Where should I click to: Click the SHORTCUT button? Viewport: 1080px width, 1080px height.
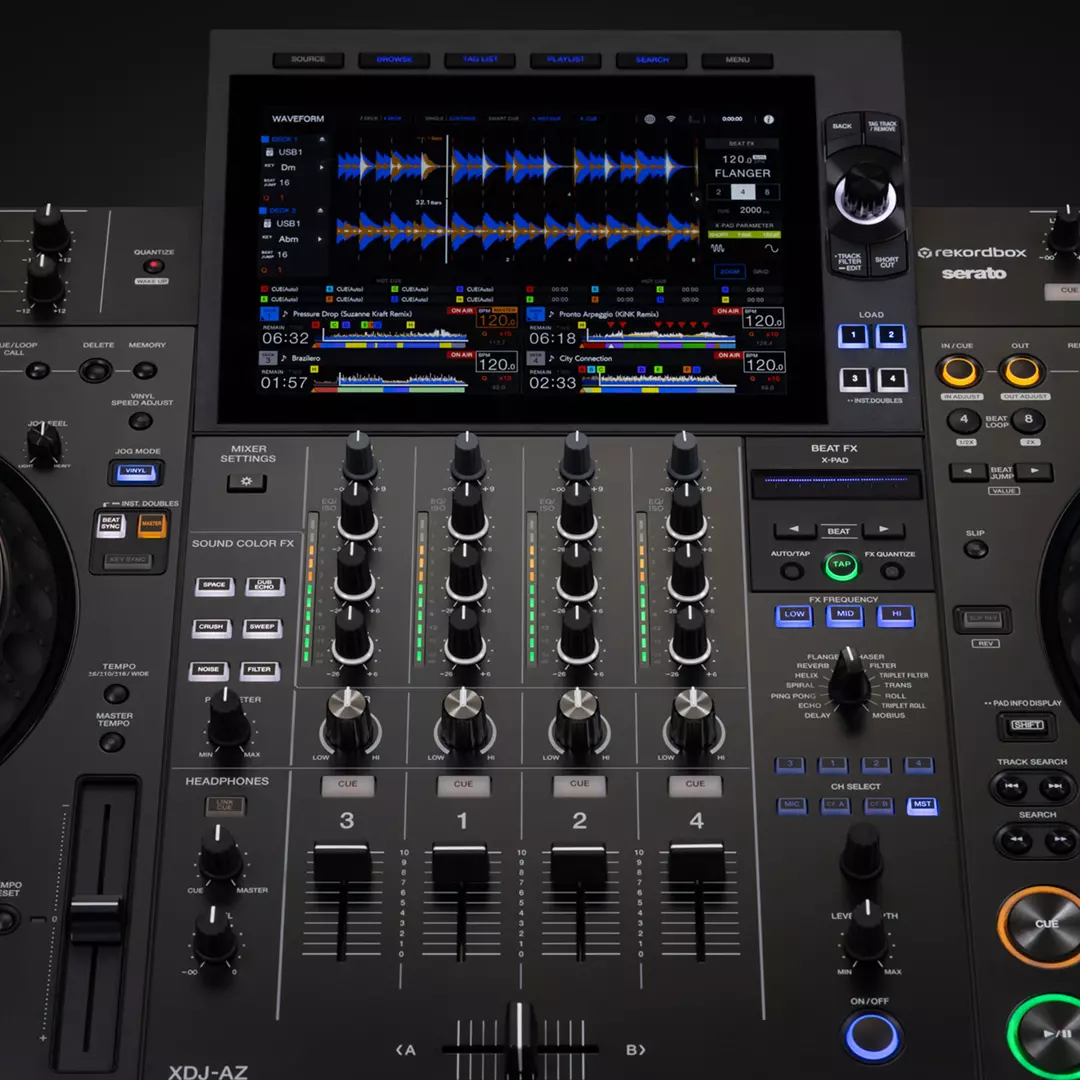pyautogui.click(x=886, y=260)
